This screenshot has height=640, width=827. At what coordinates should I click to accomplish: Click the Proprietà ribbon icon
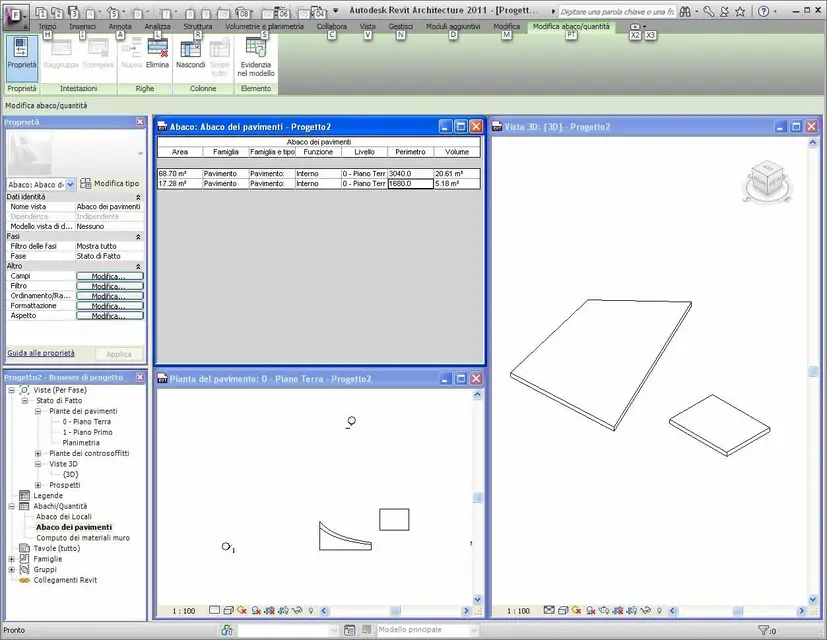(x=22, y=49)
